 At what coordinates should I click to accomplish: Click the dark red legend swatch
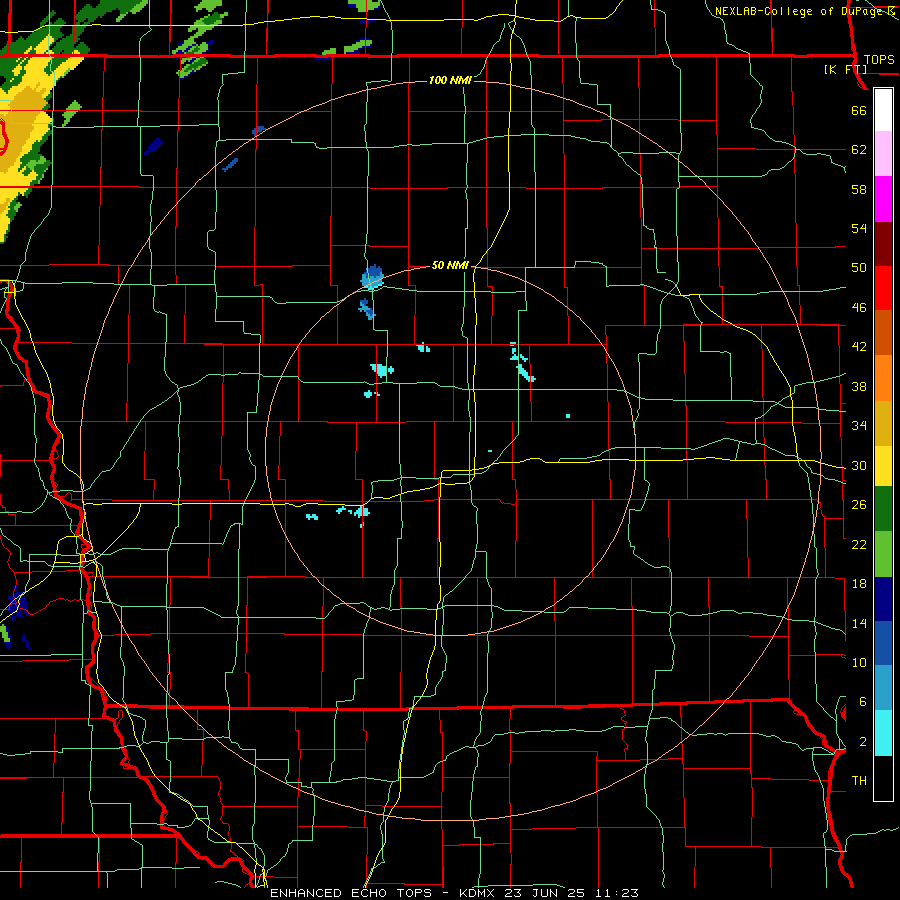coord(883,244)
